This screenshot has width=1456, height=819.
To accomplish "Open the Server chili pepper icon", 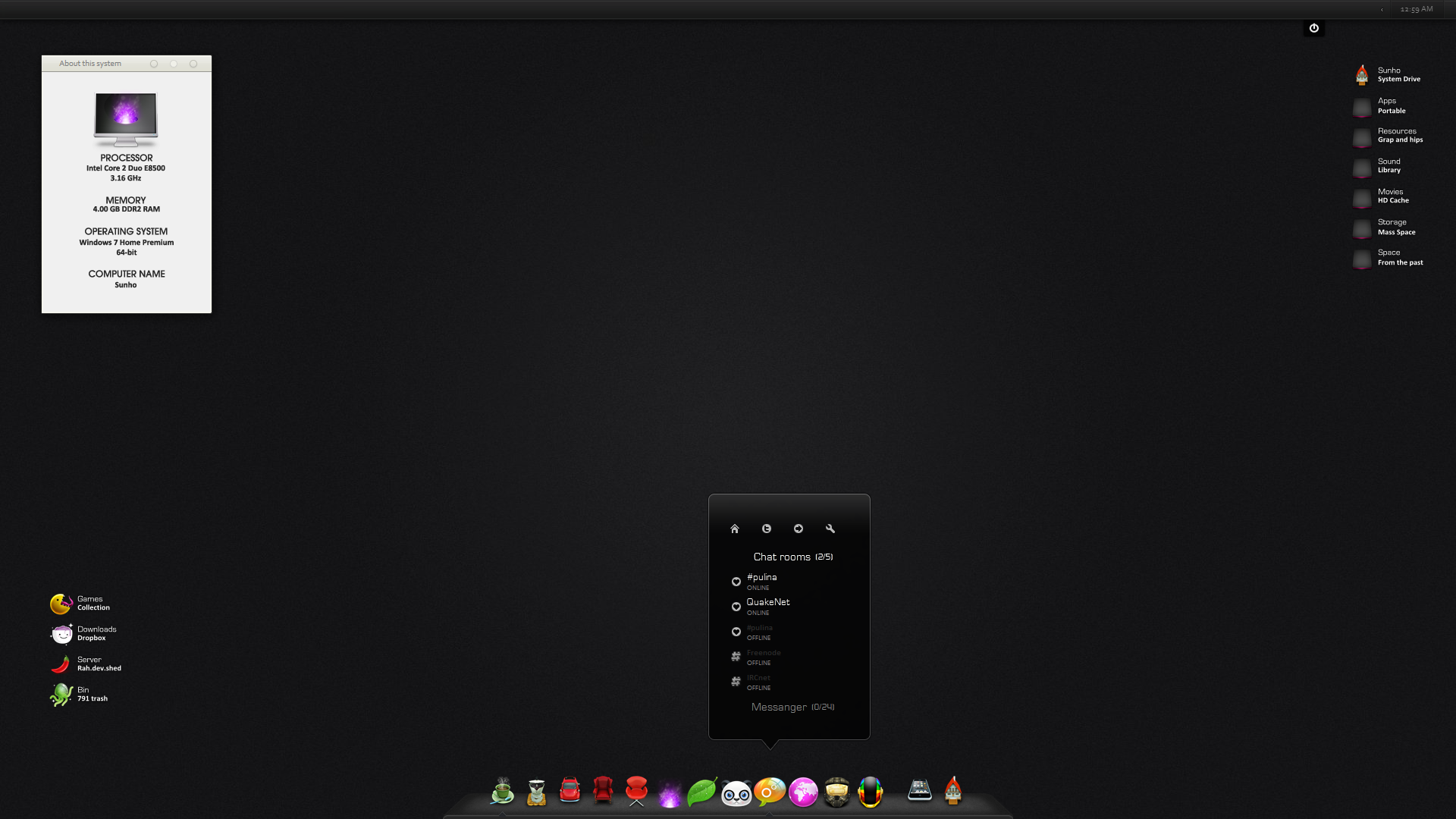I will (60, 664).
